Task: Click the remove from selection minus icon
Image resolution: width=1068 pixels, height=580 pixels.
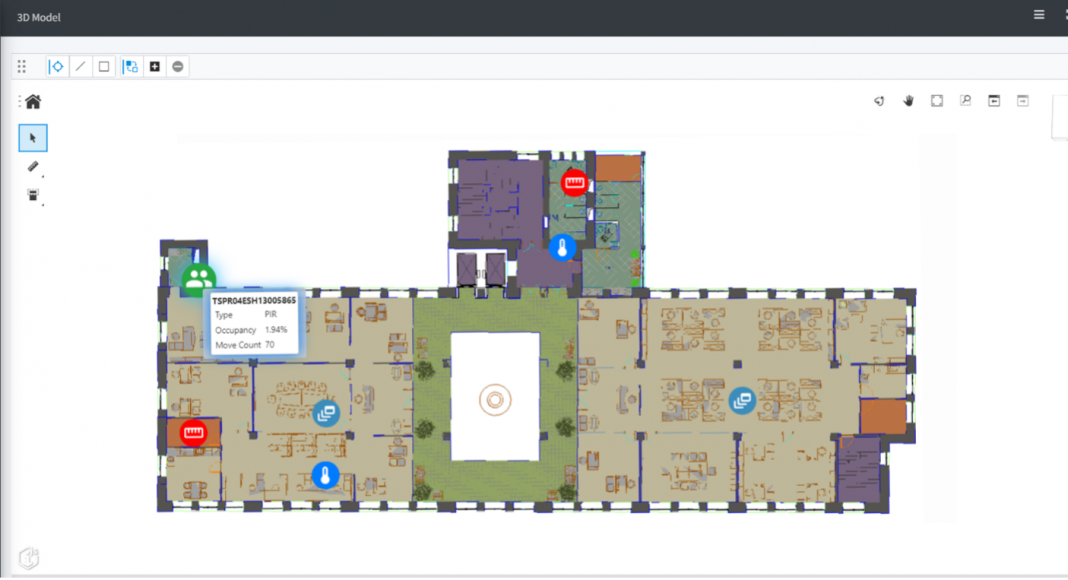Action: click(177, 67)
